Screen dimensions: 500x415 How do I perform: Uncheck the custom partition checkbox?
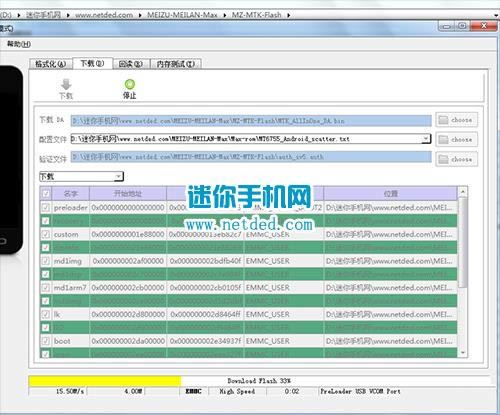(46, 234)
